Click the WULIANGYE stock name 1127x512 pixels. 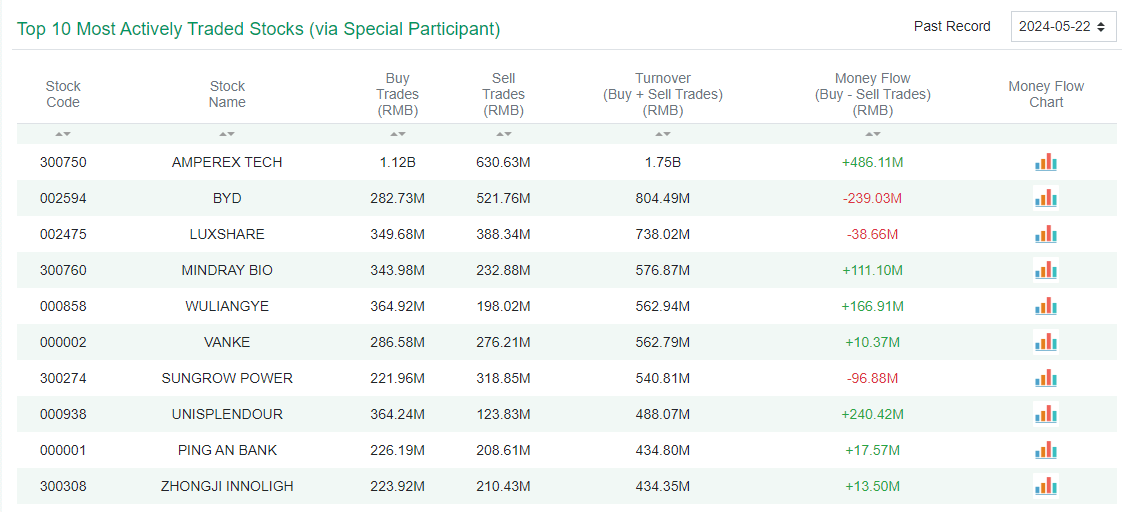point(227,306)
